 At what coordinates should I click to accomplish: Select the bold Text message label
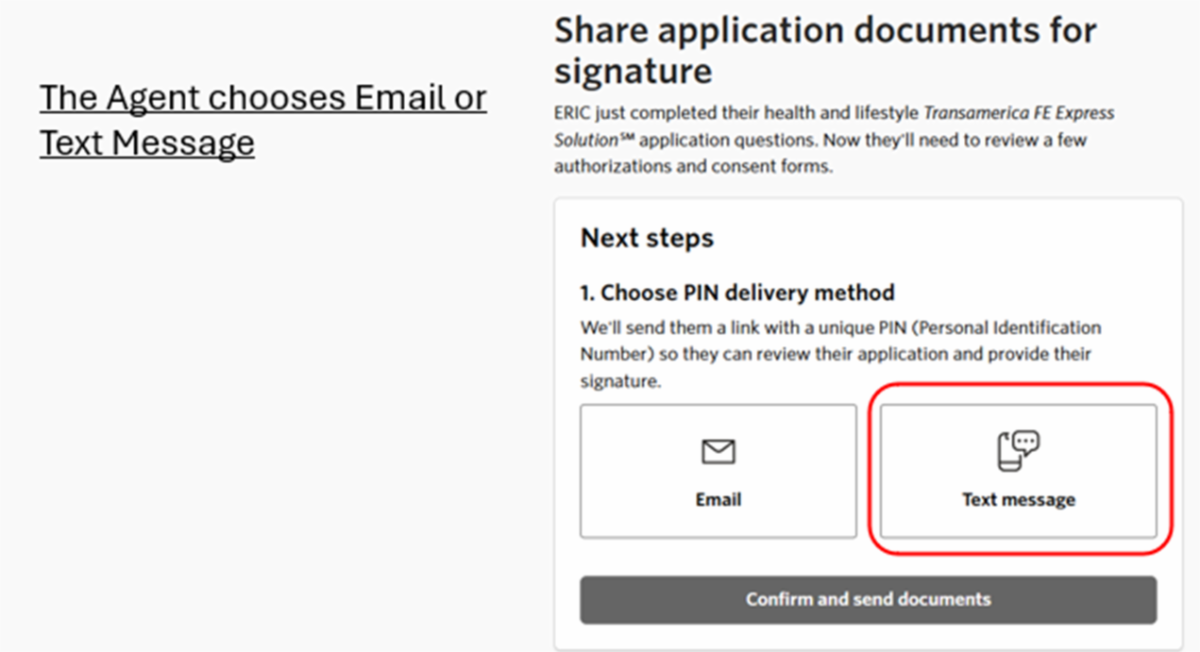click(1018, 499)
